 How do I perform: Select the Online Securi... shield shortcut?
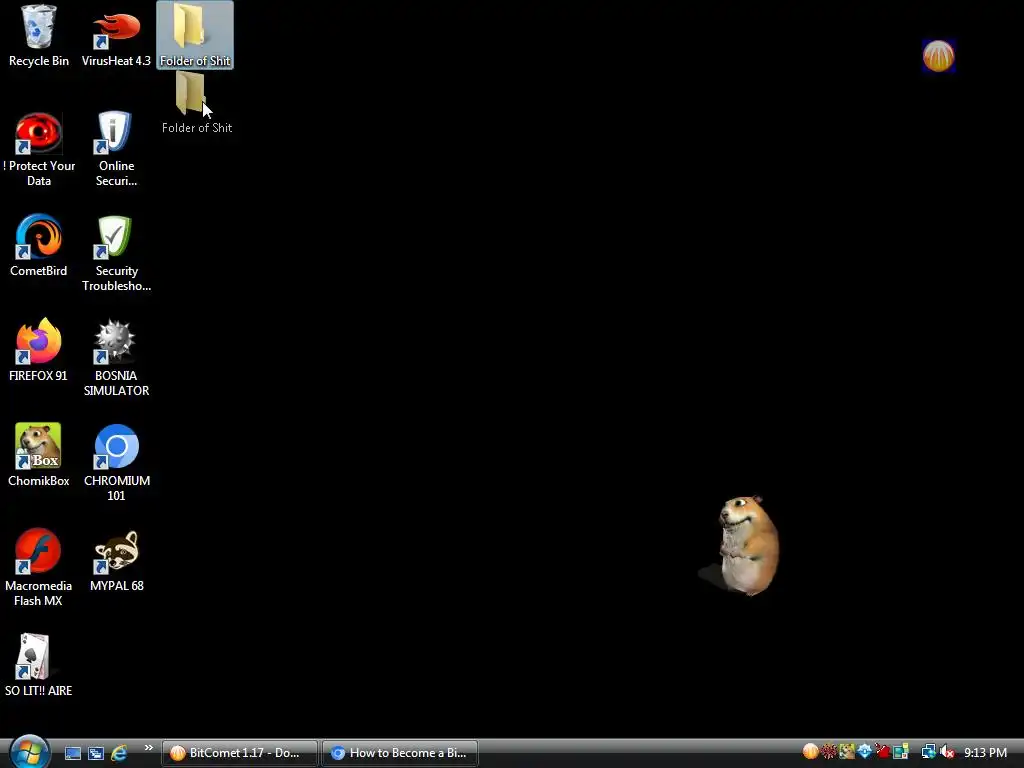tap(116, 149)
